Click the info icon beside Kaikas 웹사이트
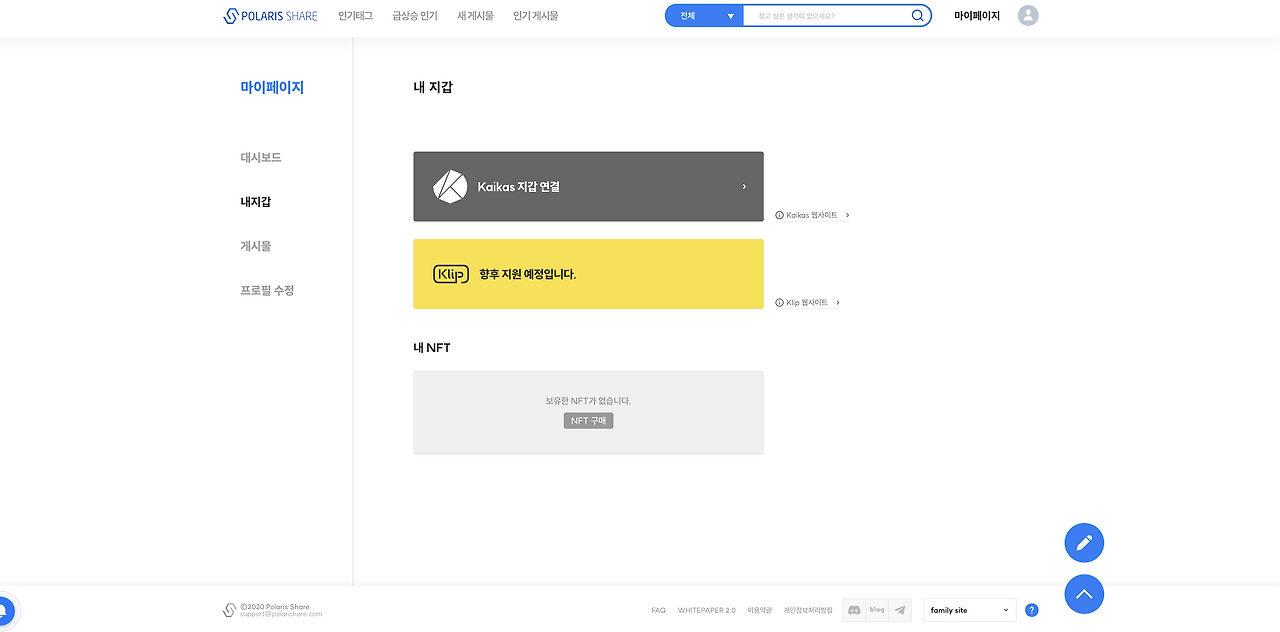 point(780,215)
